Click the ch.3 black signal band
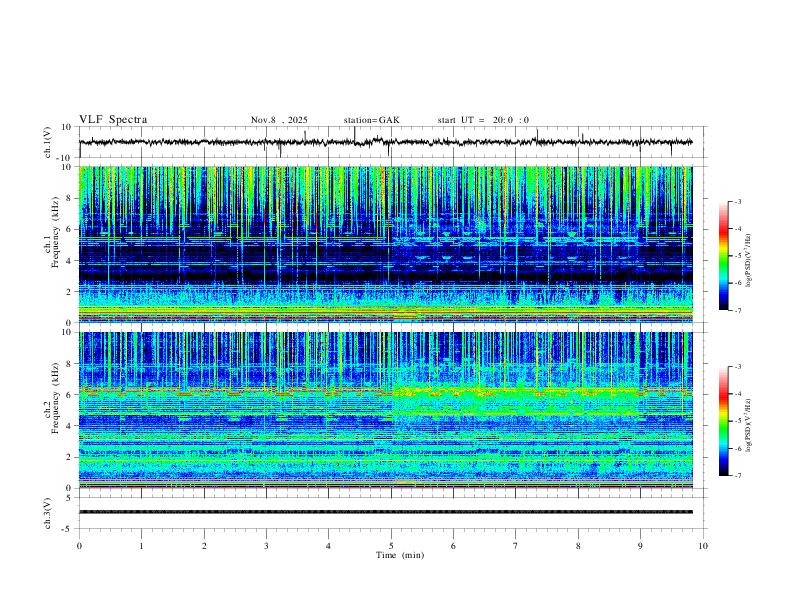 click(385, 512)
